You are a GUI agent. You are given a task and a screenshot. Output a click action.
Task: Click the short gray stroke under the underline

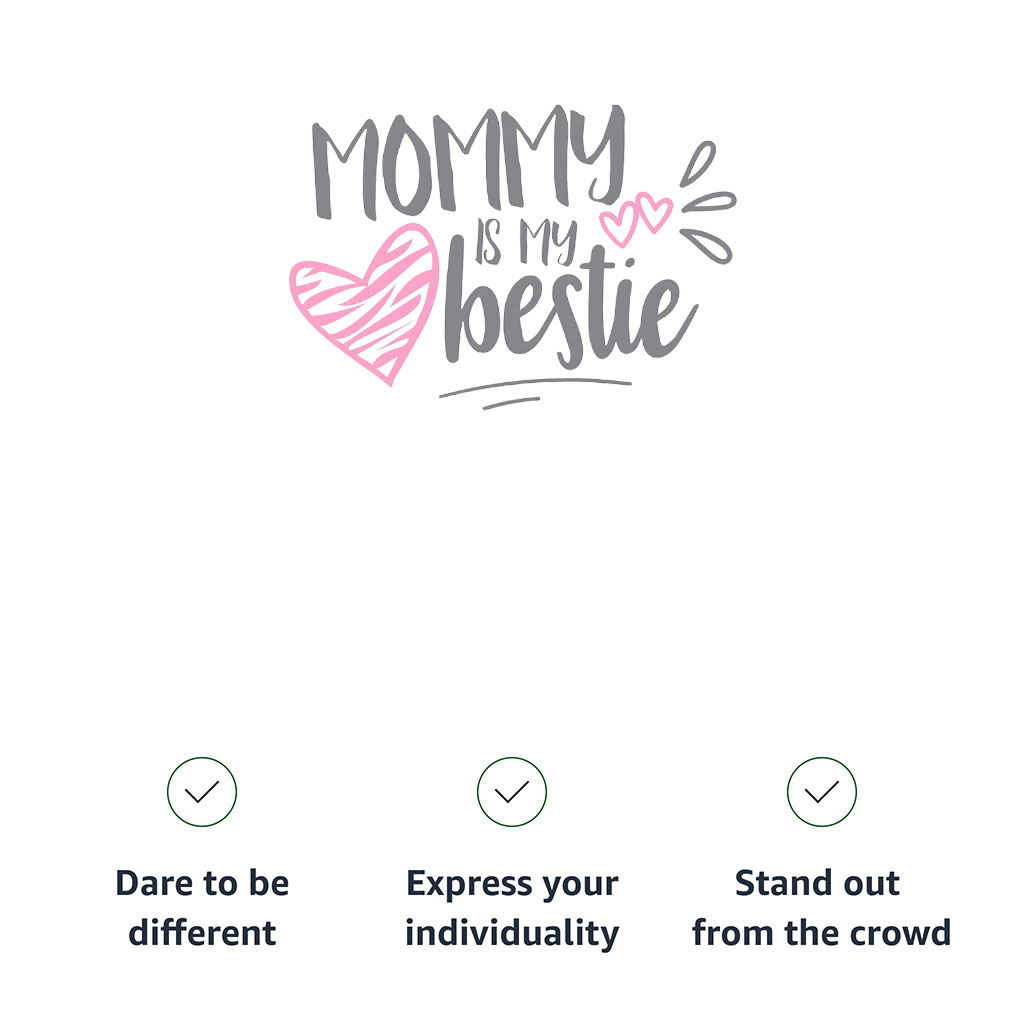click(x=511, y=403)
